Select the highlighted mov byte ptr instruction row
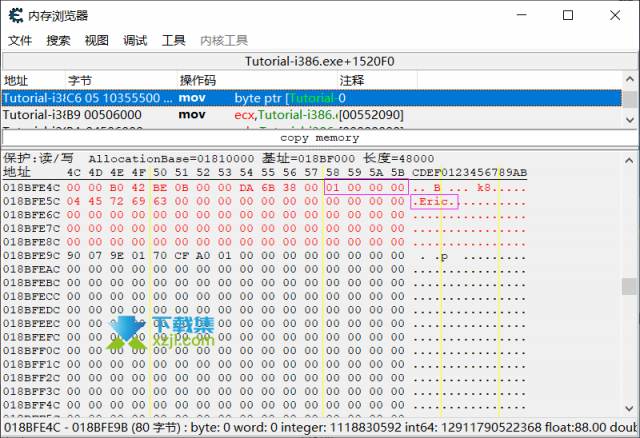The width and height of the screenshot is (640, 438). point(312,98)
